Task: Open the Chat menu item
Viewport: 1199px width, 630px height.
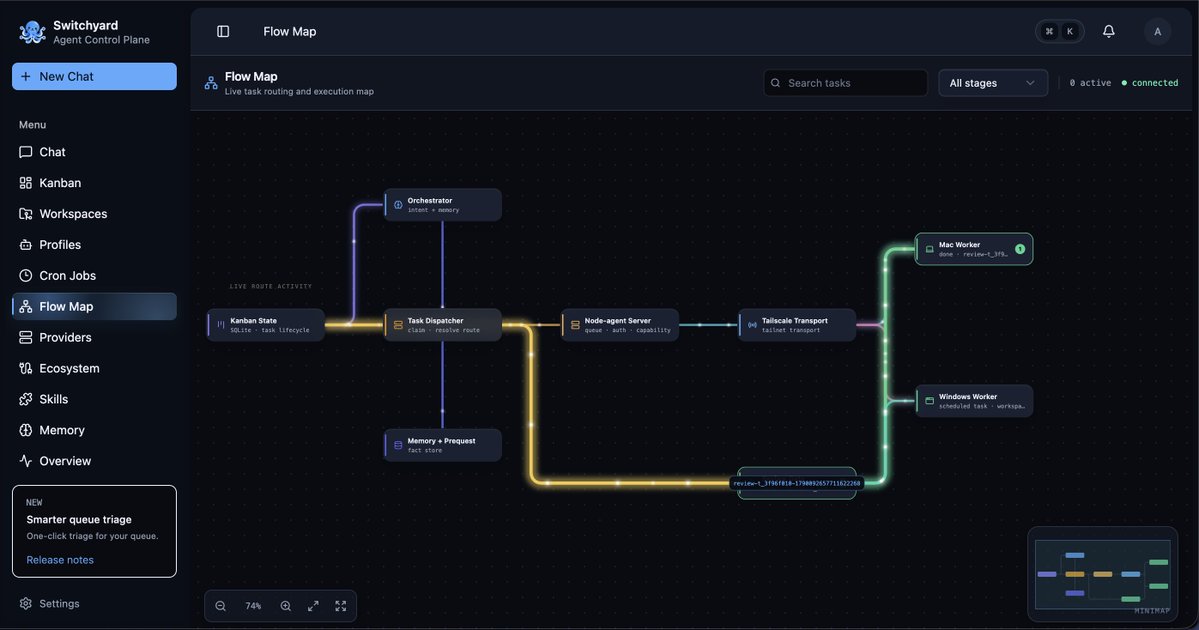Action: point(94,152)
